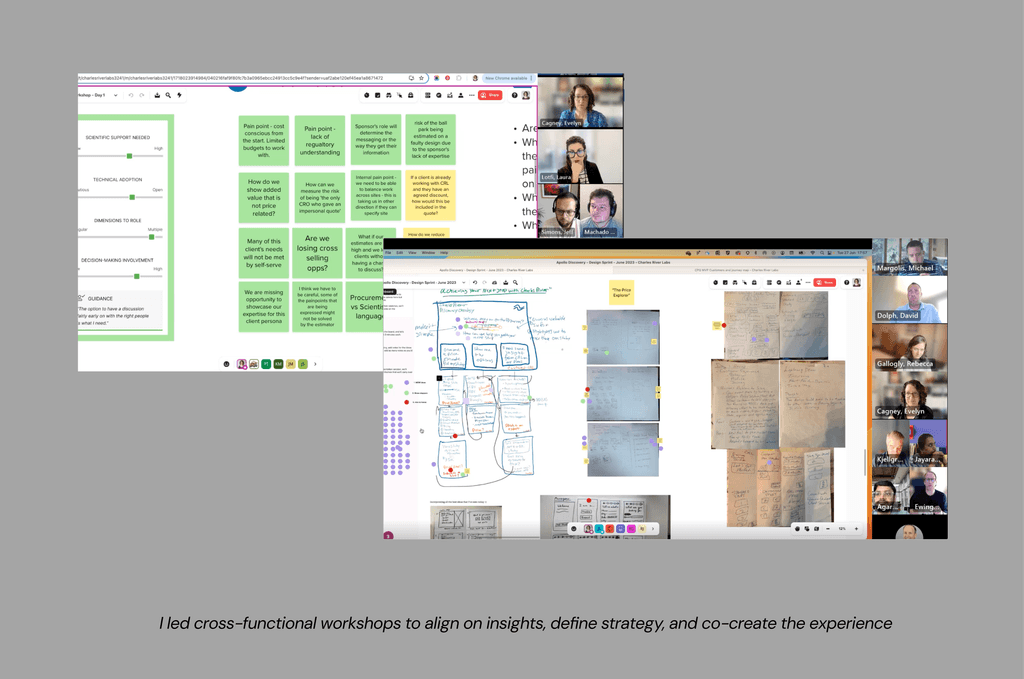Click KM participant avatar in Workshop bottom bar
Screen dimensions: 1024x679
pos(278,364)
